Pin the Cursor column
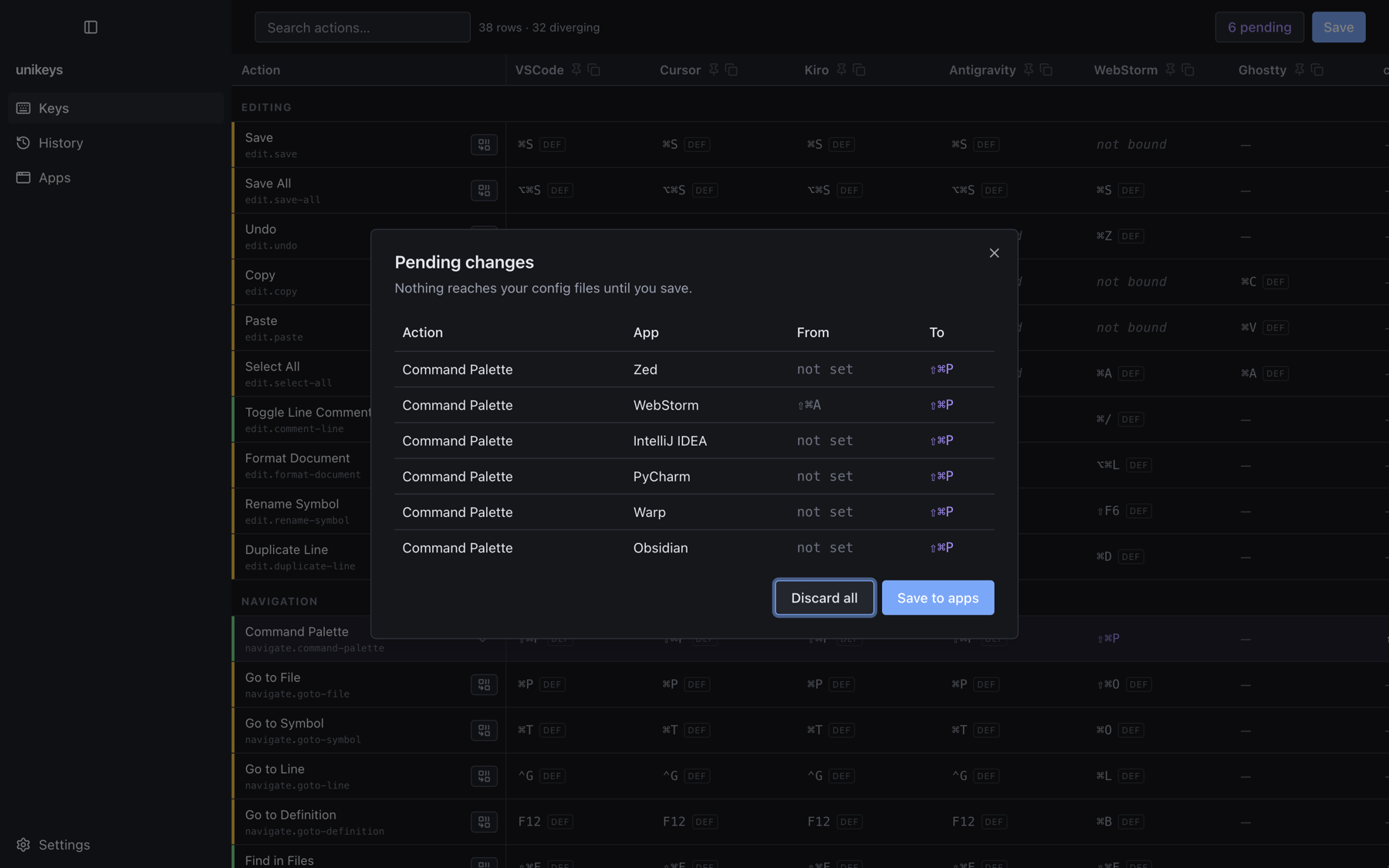Screen dimensions: 1389x868 [713, 69]
